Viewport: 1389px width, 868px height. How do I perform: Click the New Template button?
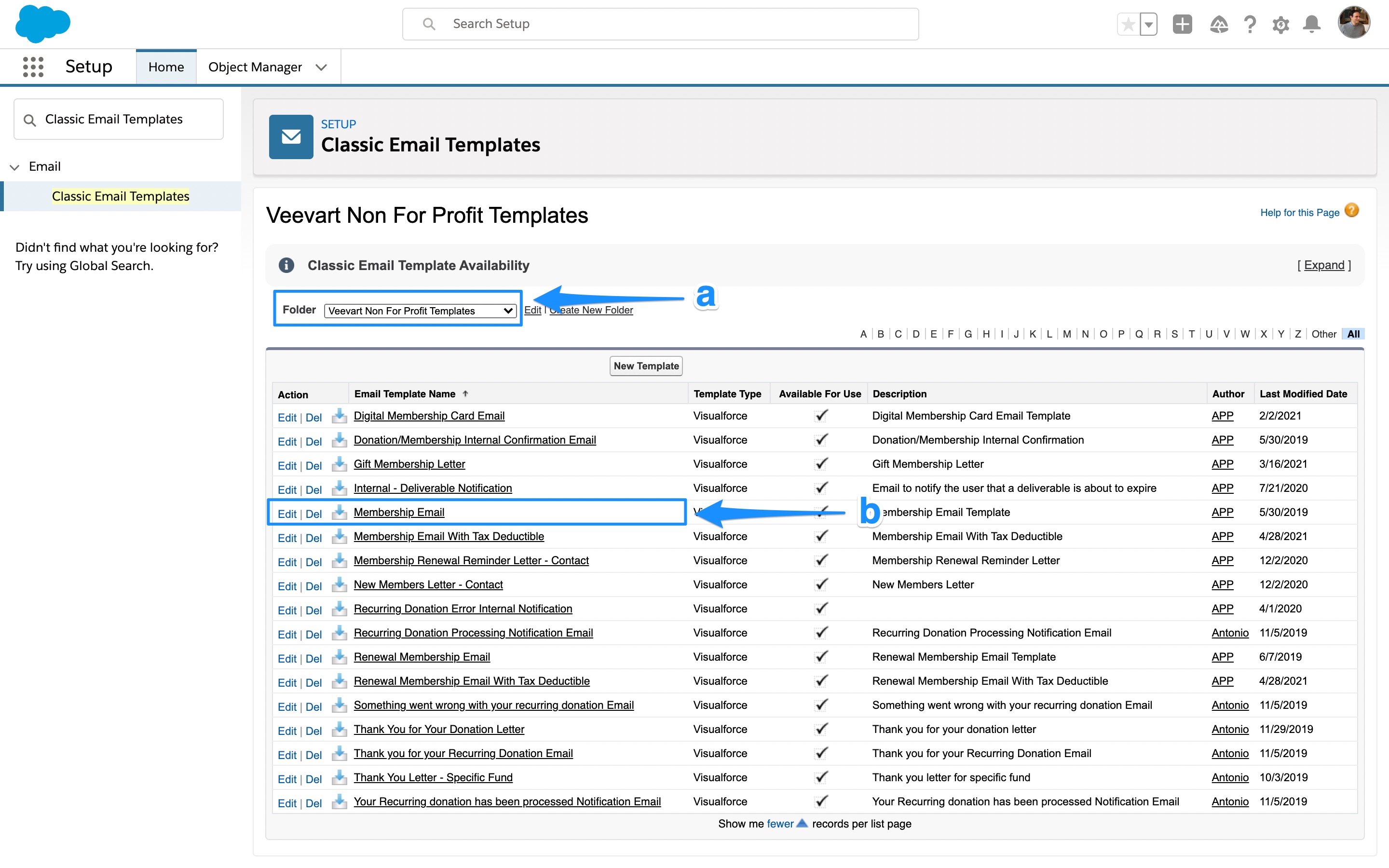[646, 366]
